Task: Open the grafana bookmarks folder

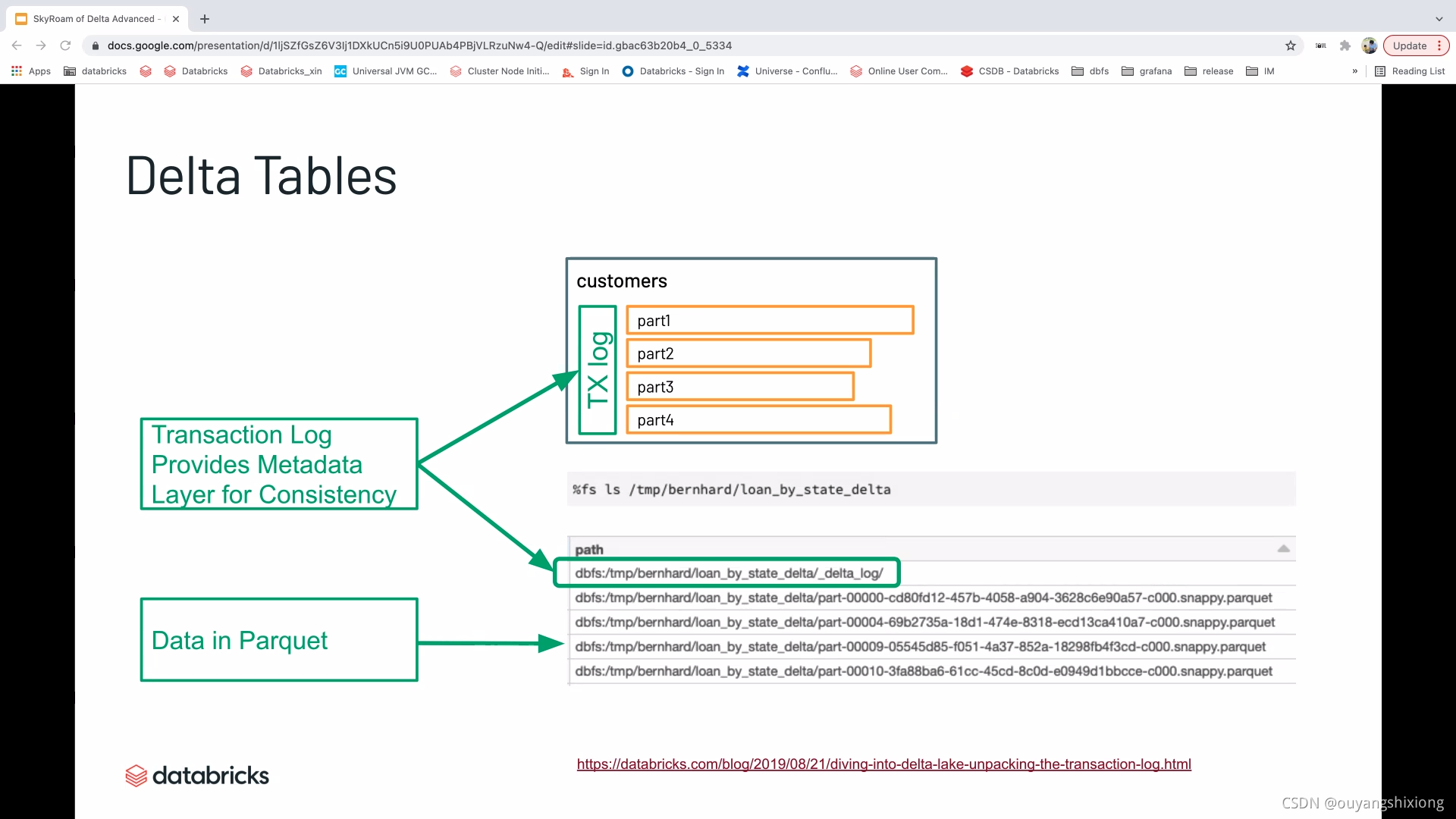Action: click(x=1146, y=71)
